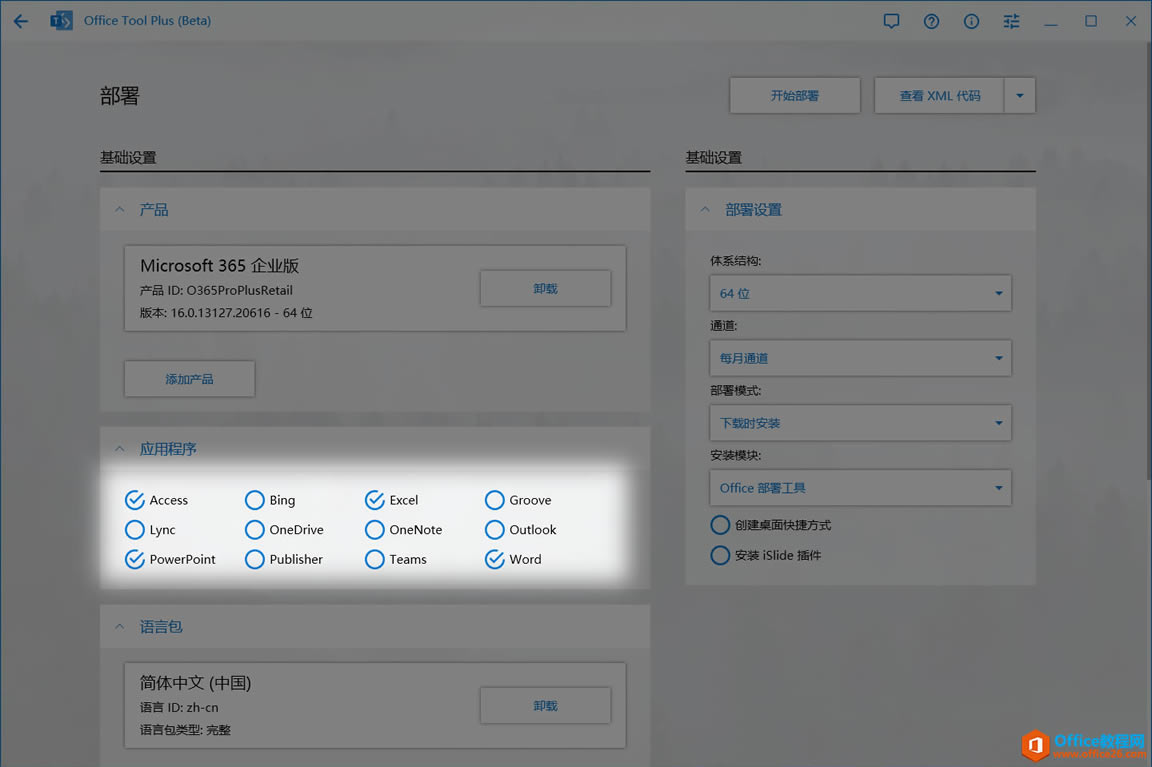
Task: Open the 部署模式 deployment mode dropdown
Action: tap(860, 422)
